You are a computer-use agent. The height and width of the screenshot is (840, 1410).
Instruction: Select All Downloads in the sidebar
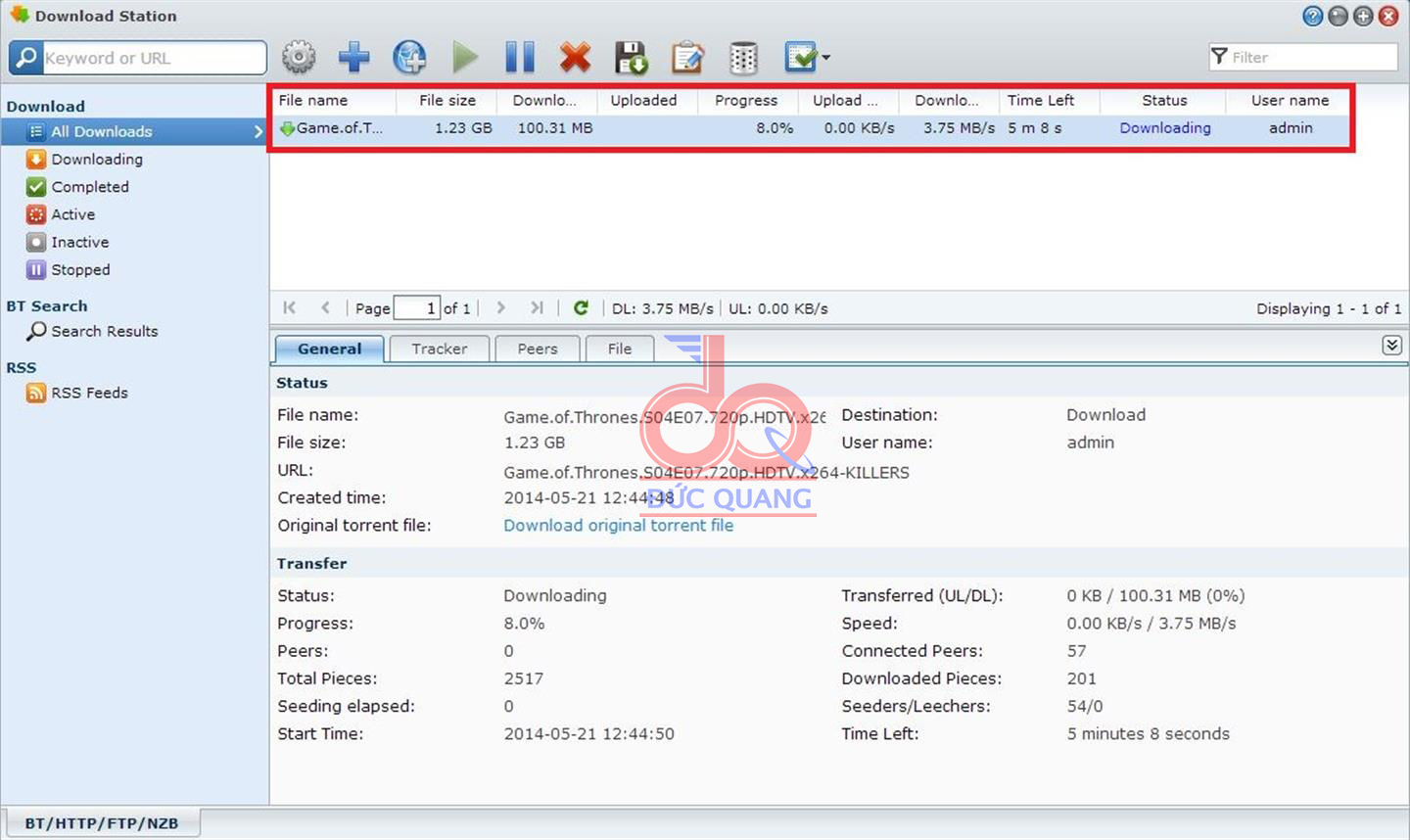point(134,131)
